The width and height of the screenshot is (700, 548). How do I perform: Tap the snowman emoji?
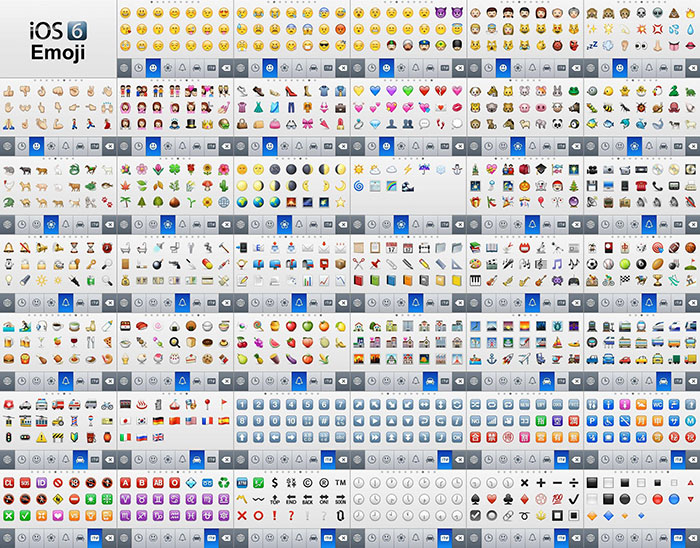(x=457, y=170)
